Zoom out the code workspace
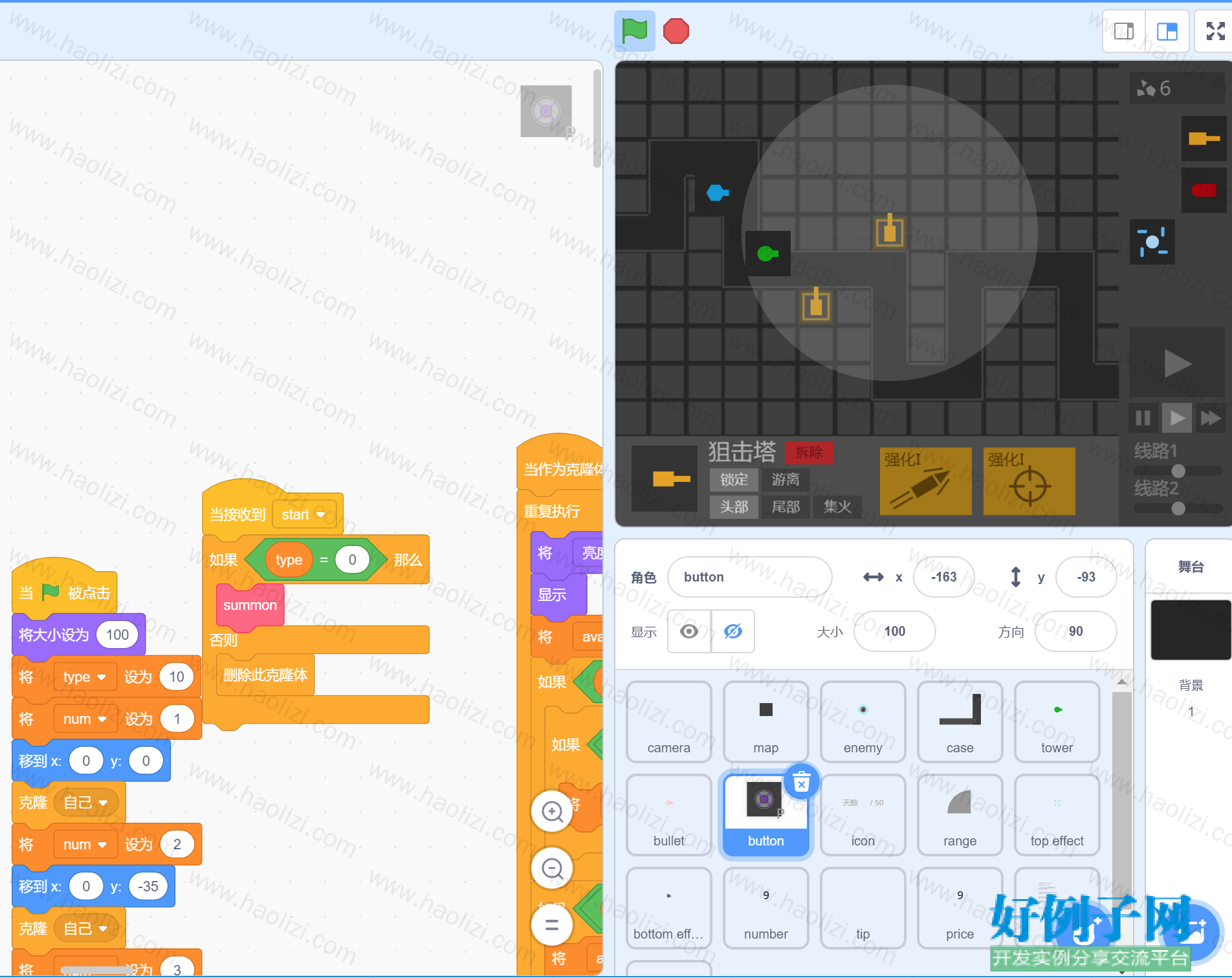This screenshot has width=1232, height=978. [552, 868]
